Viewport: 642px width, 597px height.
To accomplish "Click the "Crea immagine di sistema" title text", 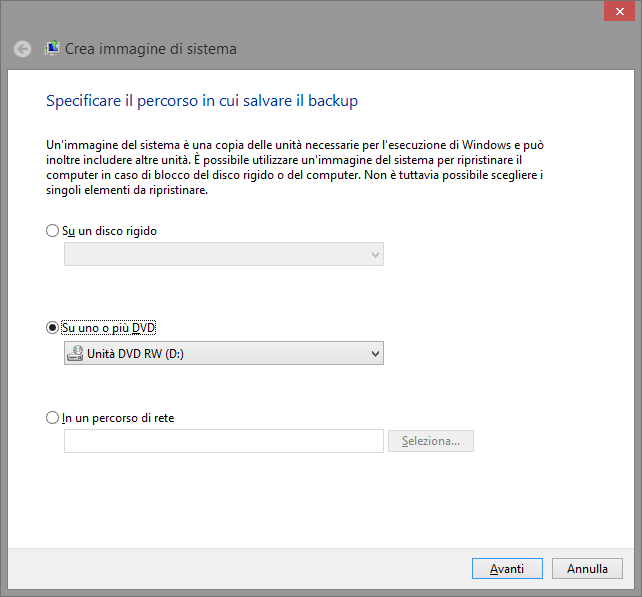I will (151, 48).
